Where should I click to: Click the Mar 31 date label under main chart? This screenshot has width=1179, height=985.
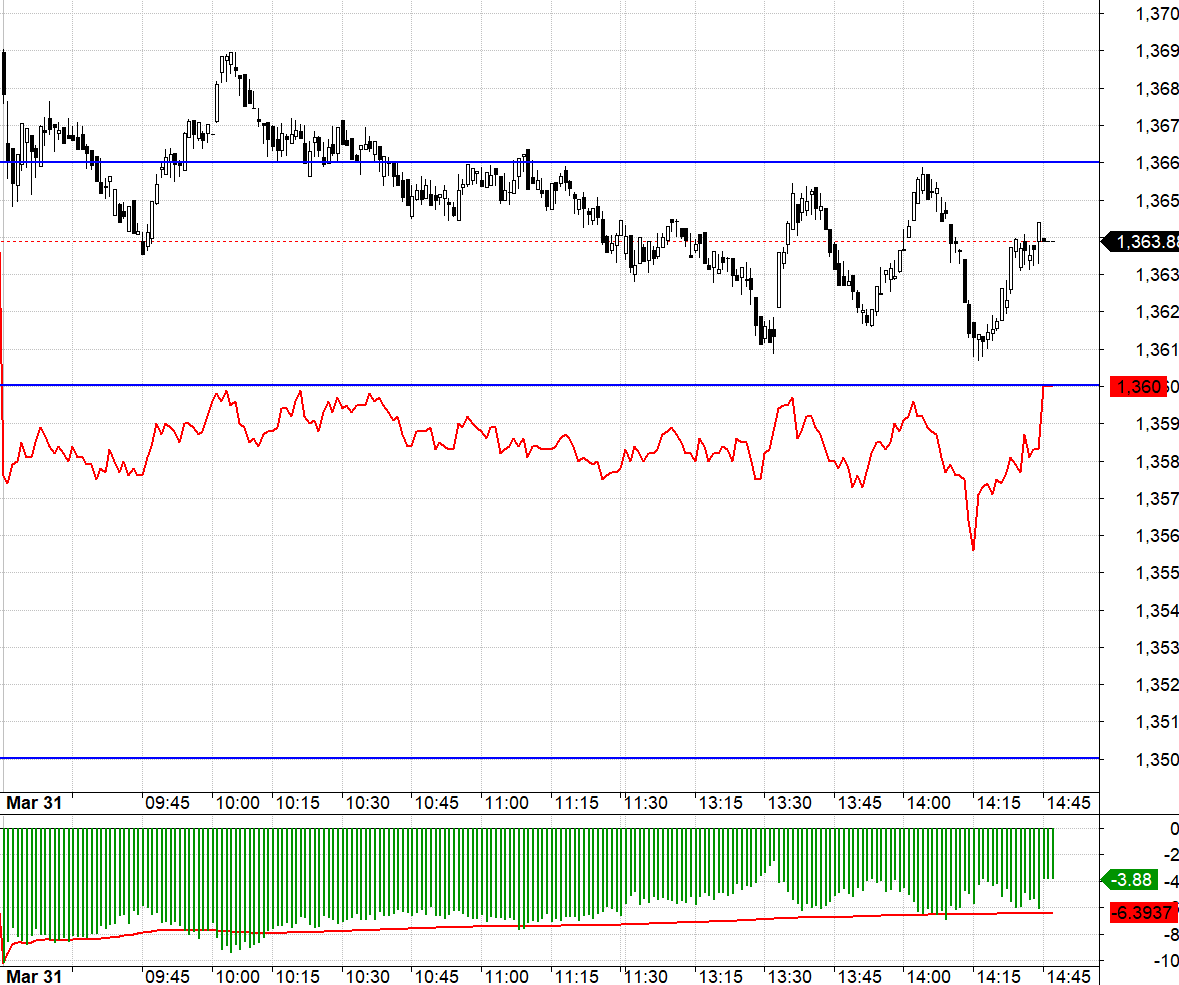point(35,803)
